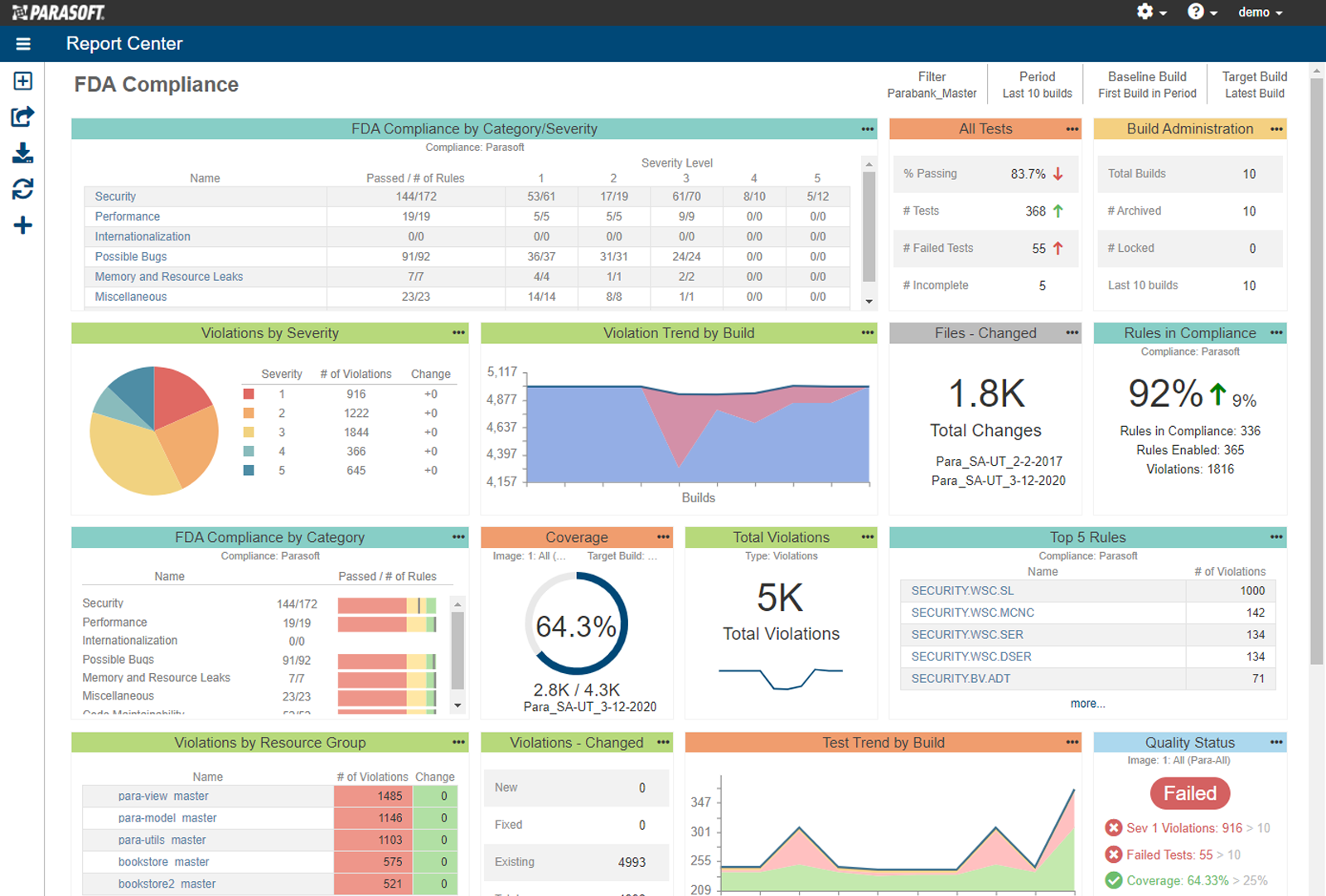Open options menu of Violation Trend by Build
The image size is (1326, 896).
(868, 332)
